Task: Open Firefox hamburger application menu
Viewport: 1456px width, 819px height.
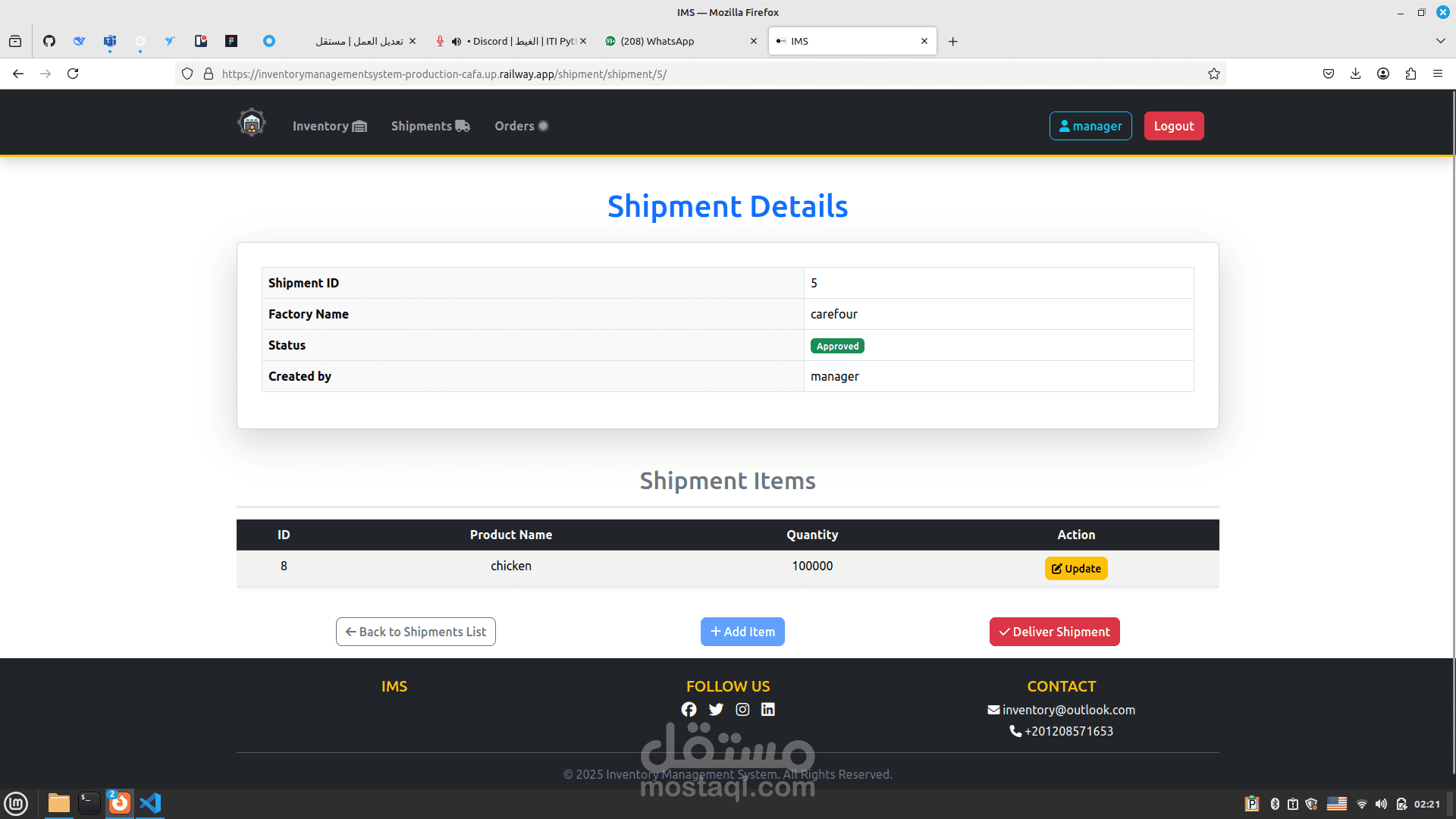Action: coord(1438,74)
